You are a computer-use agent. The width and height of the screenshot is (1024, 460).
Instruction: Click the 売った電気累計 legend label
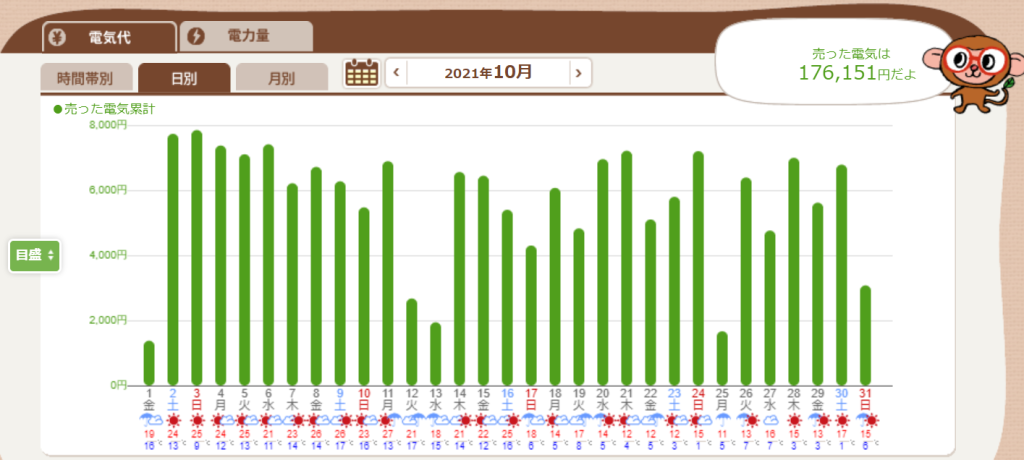point(104,107)
